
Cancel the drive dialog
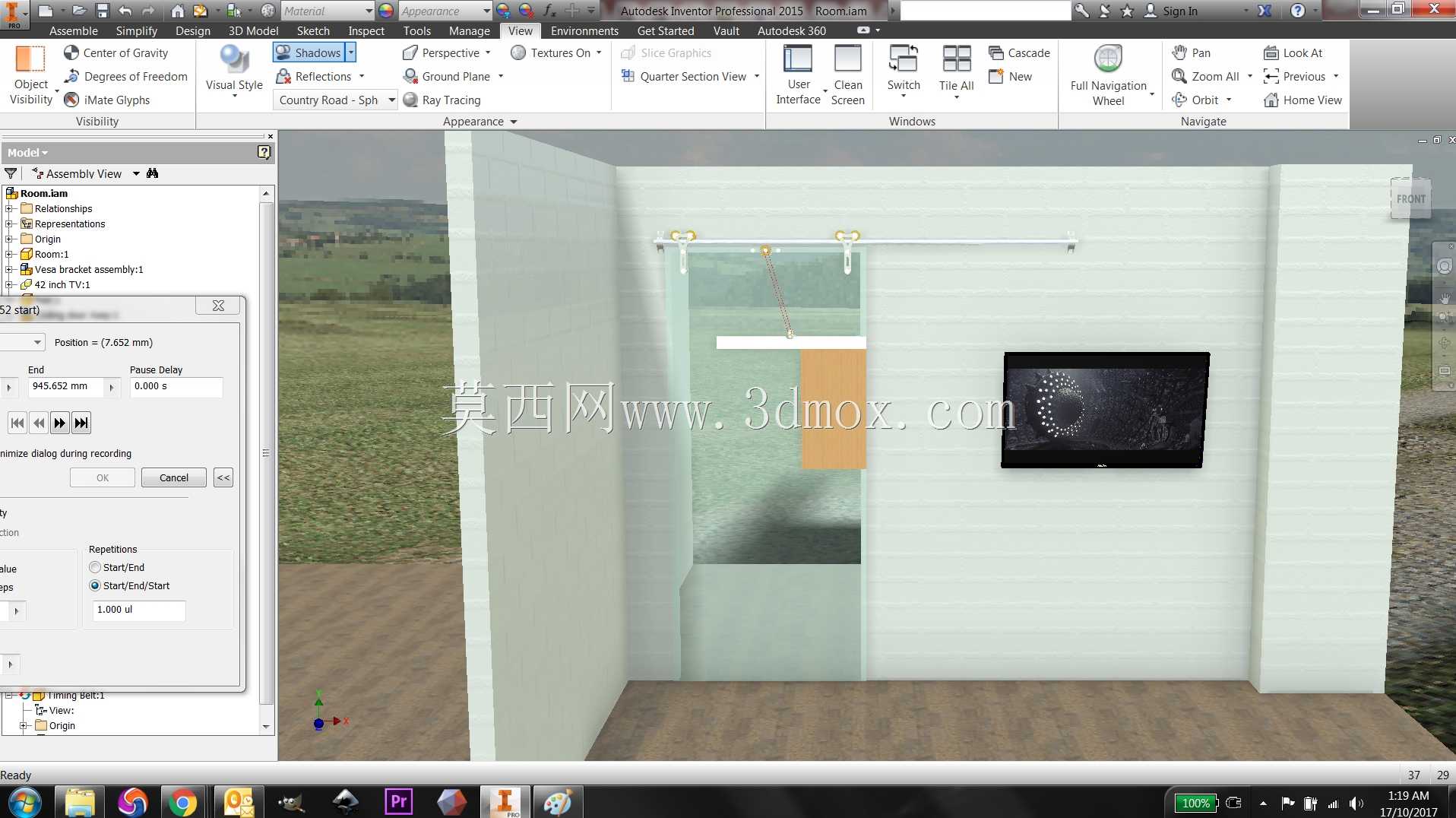tap(174, 477)
